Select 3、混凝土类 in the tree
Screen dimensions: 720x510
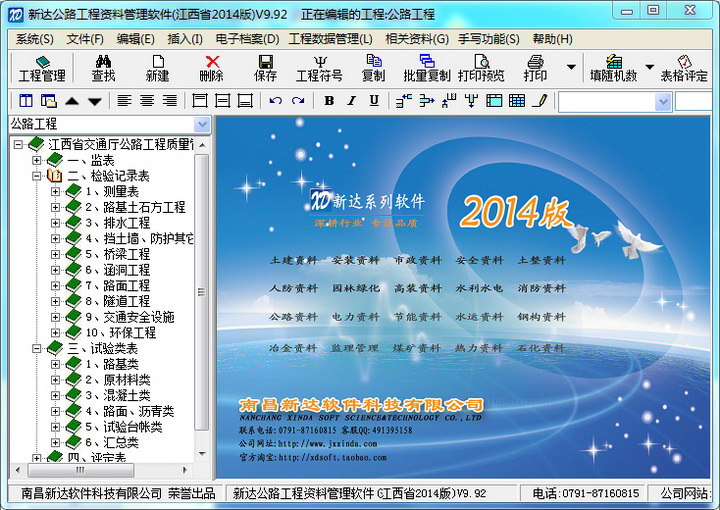click(x=118, y=396)
